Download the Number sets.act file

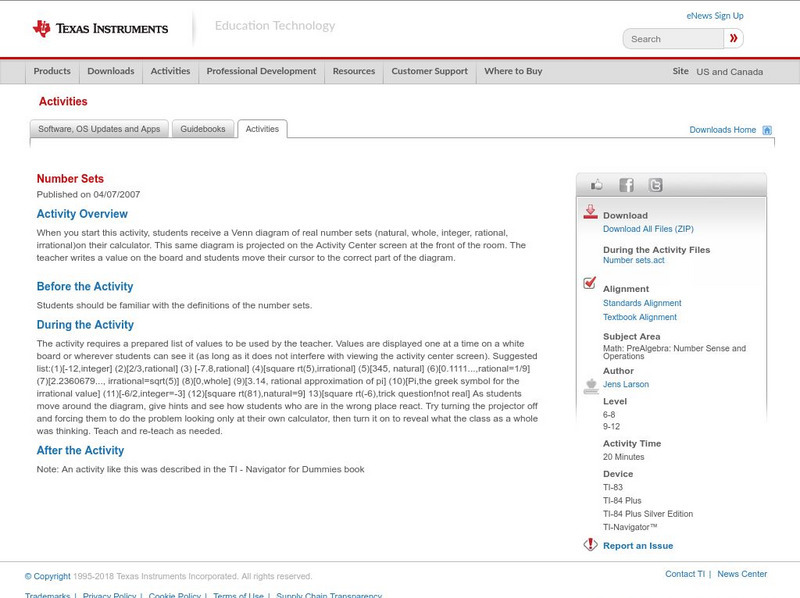634,260
